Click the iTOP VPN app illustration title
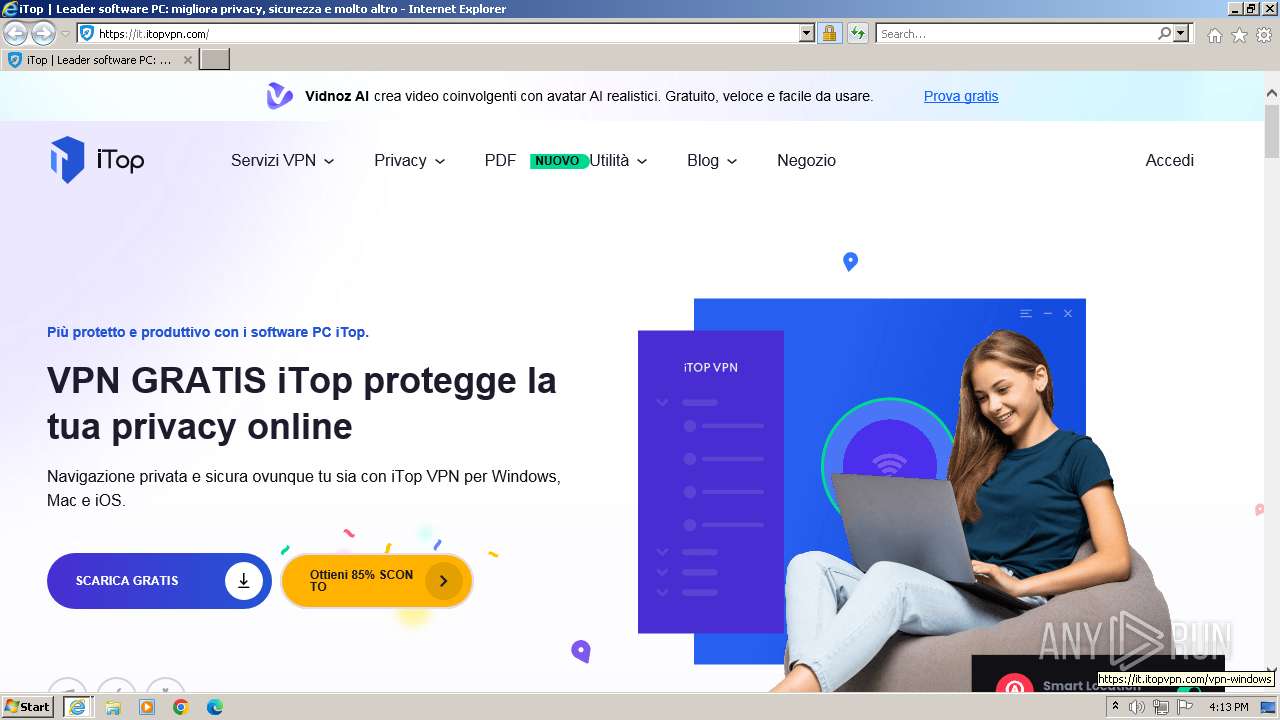This screenshot has height=720, width=1280. 711,367
